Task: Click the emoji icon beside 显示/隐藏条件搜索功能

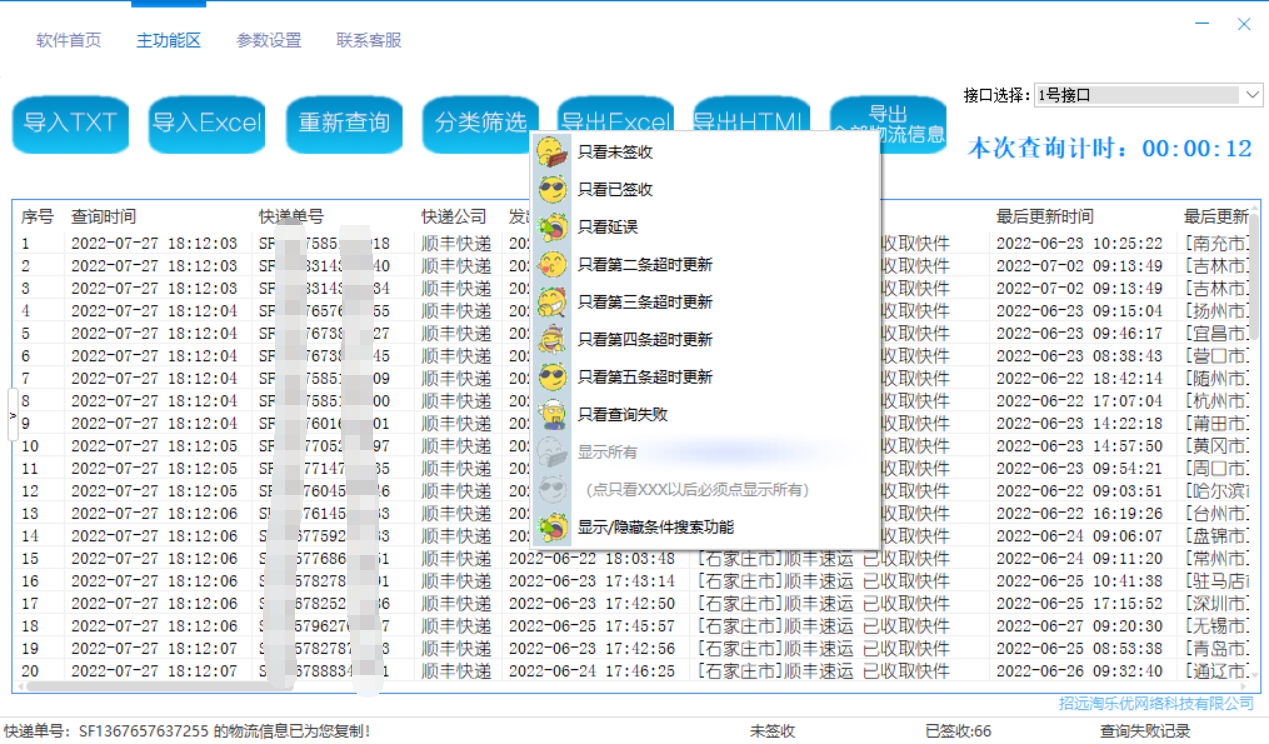Action: (x=552, y=527)
